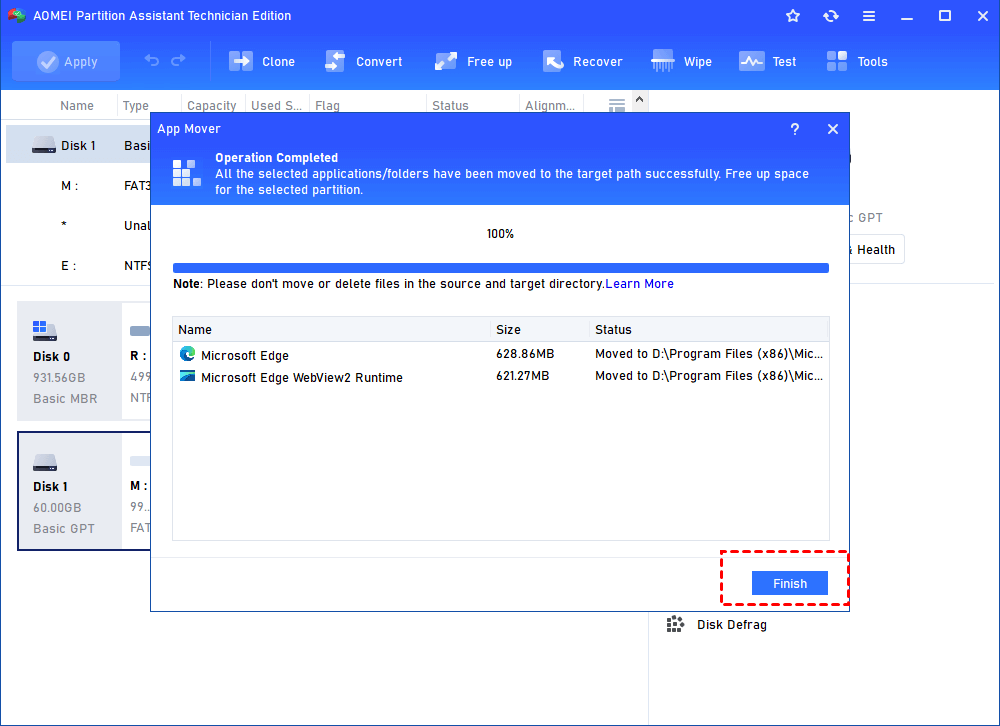
Task: Click the Disk 1 drive icon in the list
Action: [x=44, y=145]
